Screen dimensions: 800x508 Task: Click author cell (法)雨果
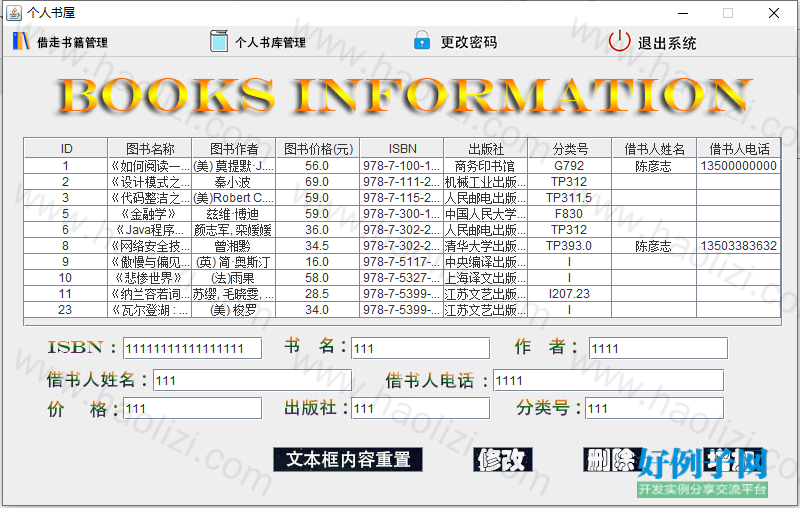coord(234,277)
